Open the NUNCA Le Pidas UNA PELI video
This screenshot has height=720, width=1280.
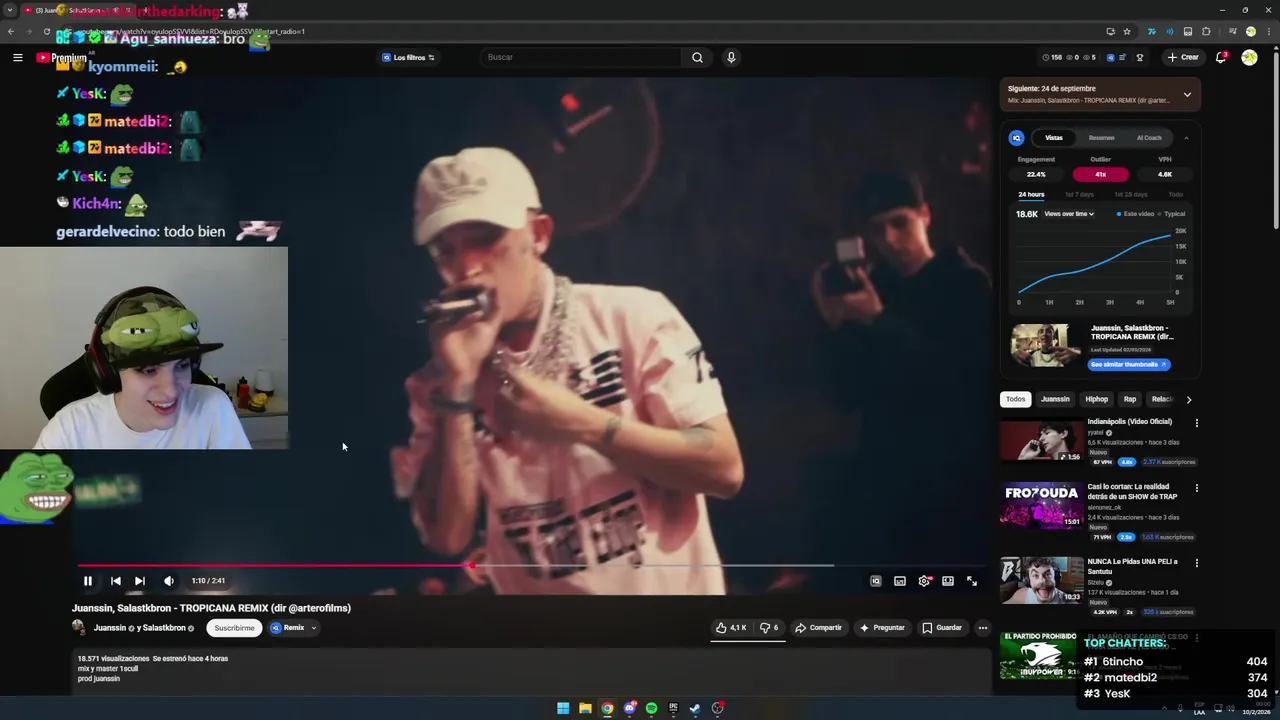pyautogui.click(x=1041, y=580)
